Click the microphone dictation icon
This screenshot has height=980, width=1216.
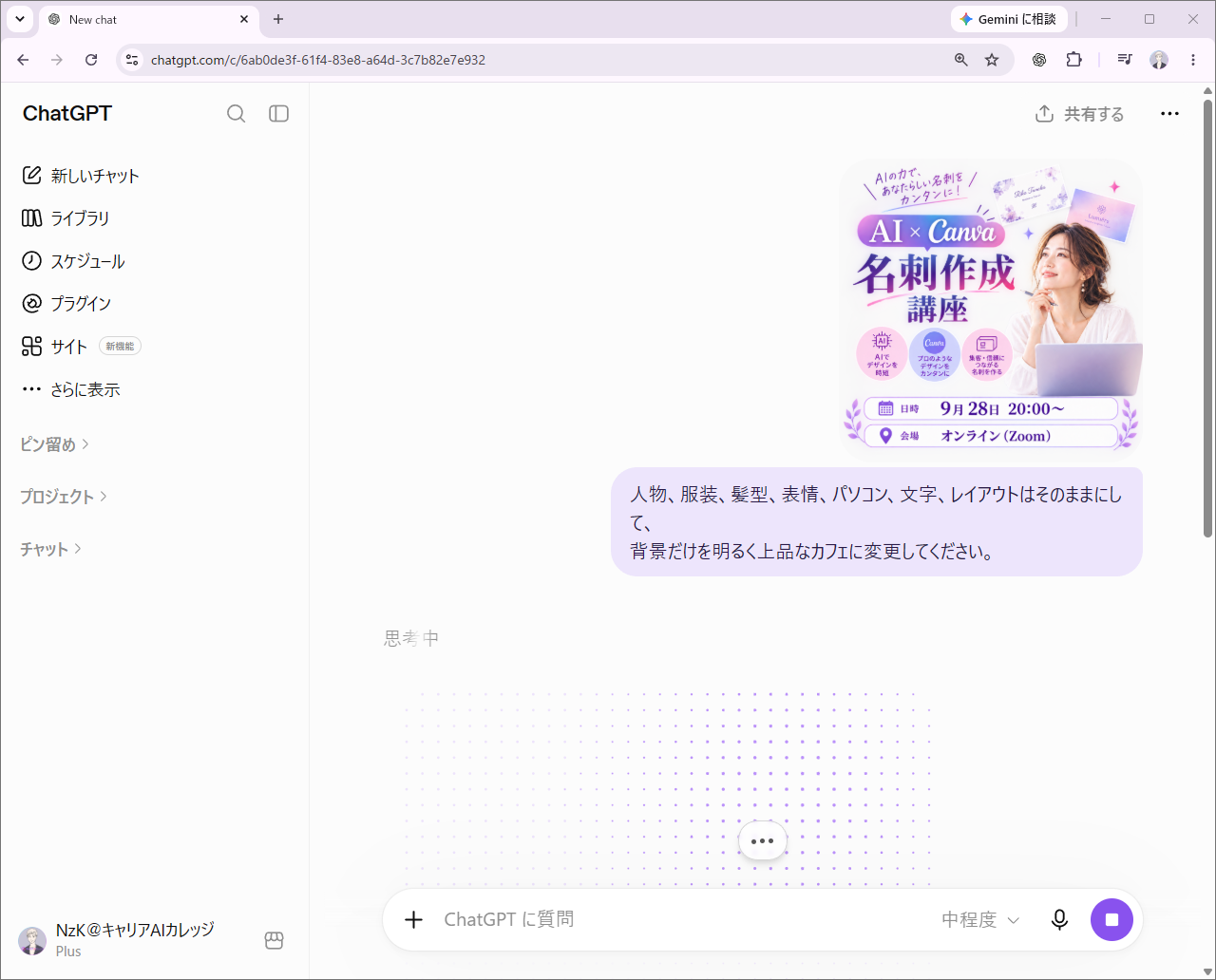[x=1059, y=919]
